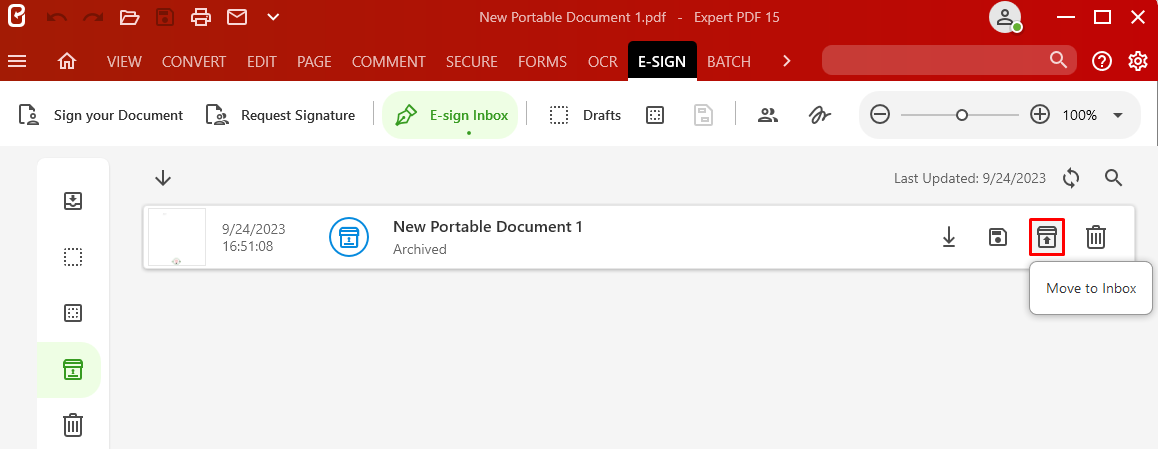Search documents with the list magnifier icon
Screen dimensions: 1158x449
[x=1114, y=177]
